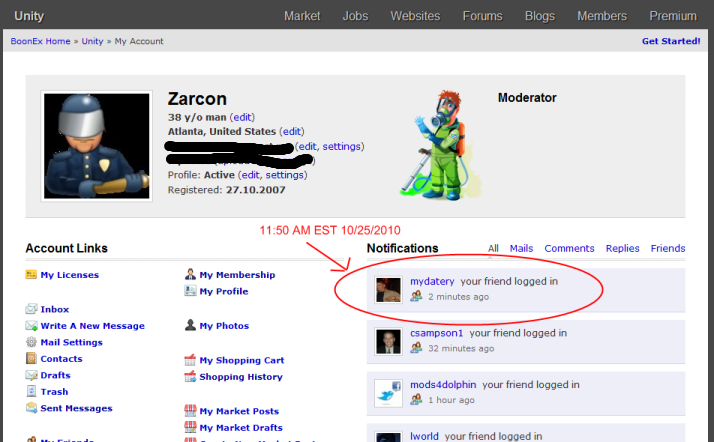This screenshot has width=714, height=442.
Task: Filter notifications by Comments
Action: (569, 249)
